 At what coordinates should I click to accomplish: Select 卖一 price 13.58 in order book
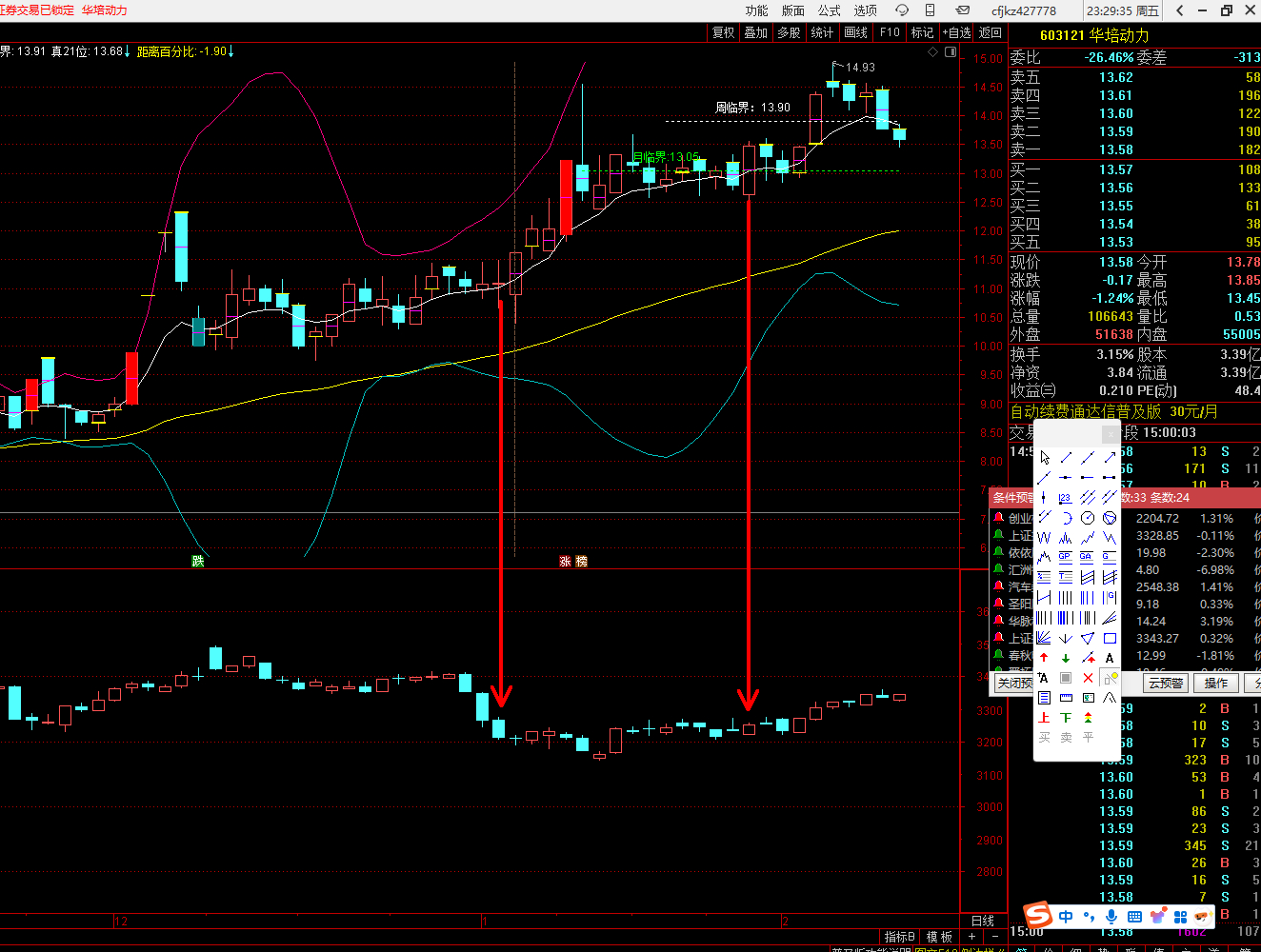tap(1115, 149)
